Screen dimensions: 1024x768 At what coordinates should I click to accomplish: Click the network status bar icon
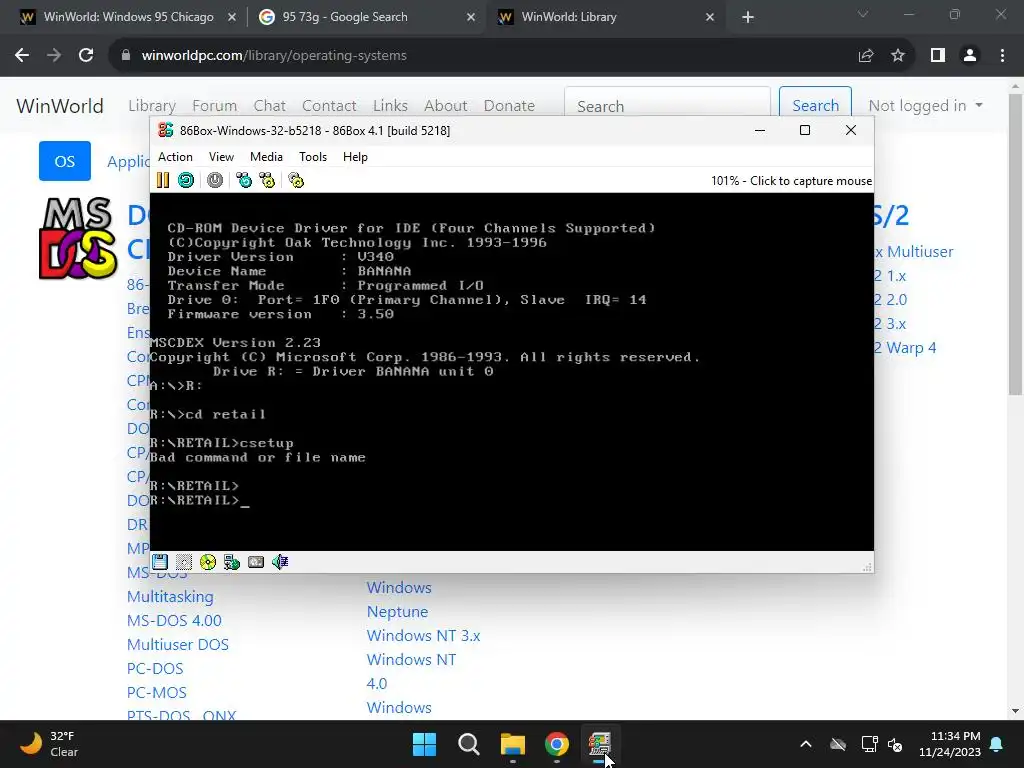pos(232,562)
